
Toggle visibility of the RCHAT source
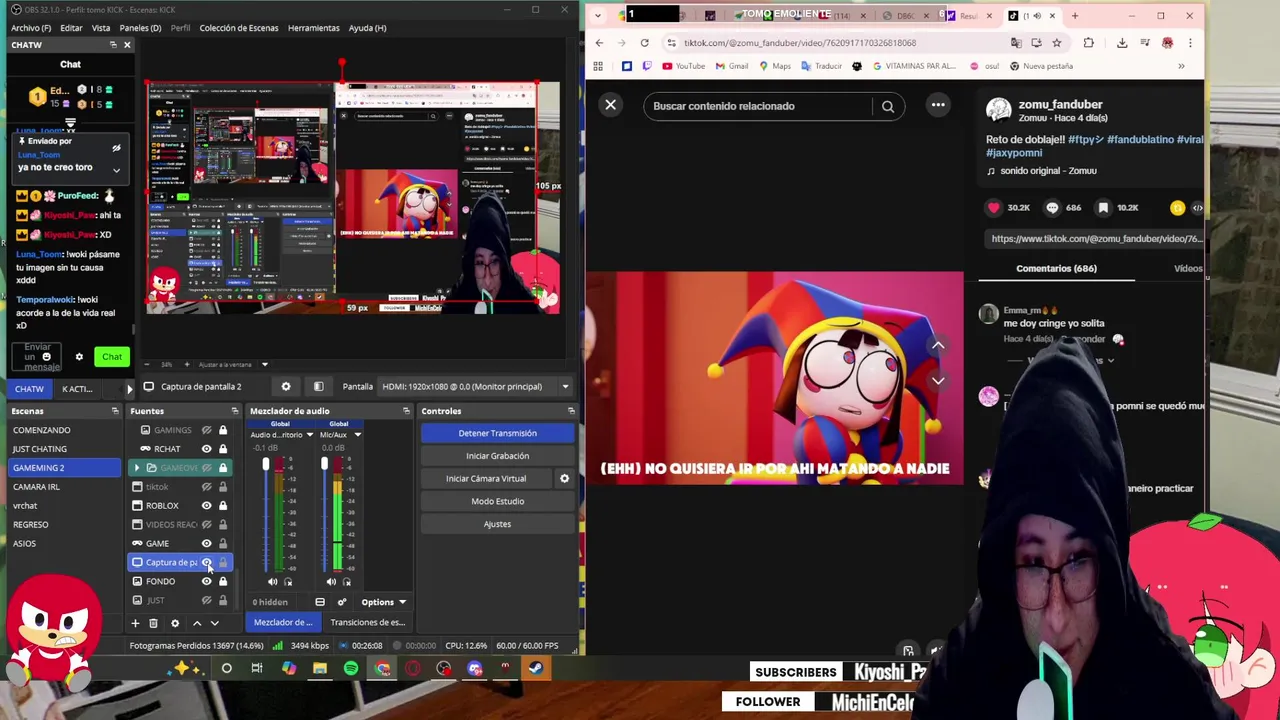pos(207,449)
